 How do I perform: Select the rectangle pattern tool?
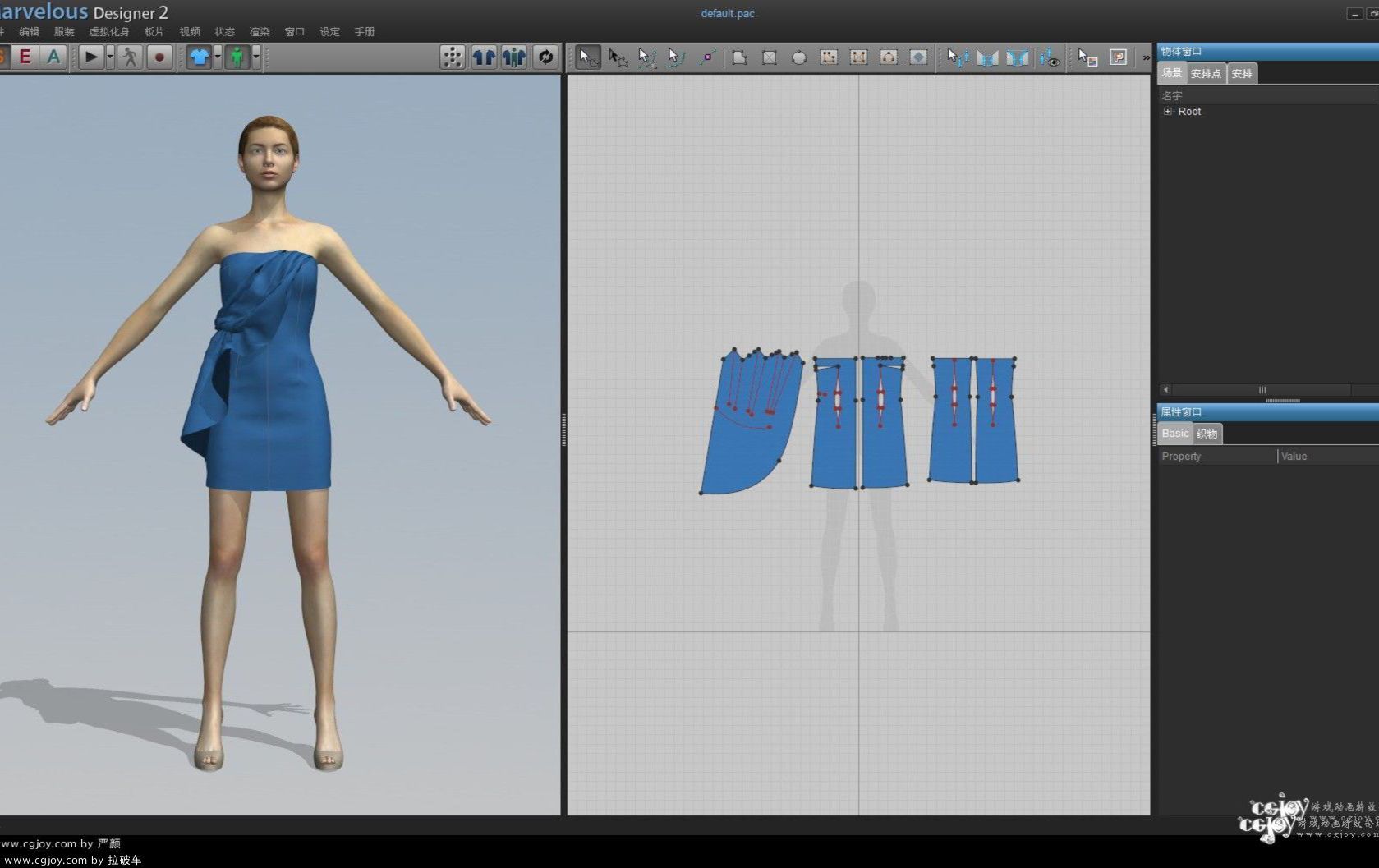coord(769,57)
